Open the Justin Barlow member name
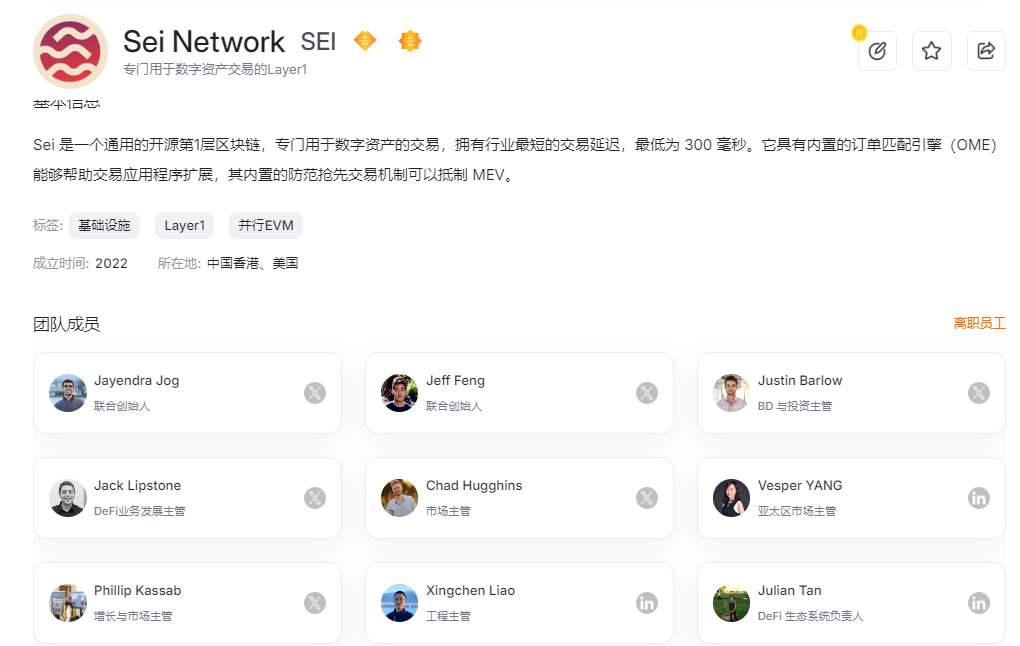This screenshot has height=646, width=1020. click(799, 381)
